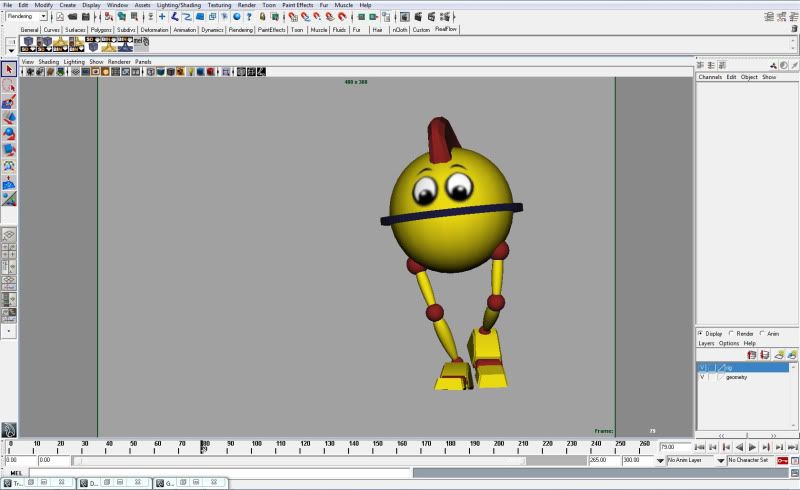This screenshot has height=490, width=800.
Task: Go to start of playback range
Action: click(699, 447)
